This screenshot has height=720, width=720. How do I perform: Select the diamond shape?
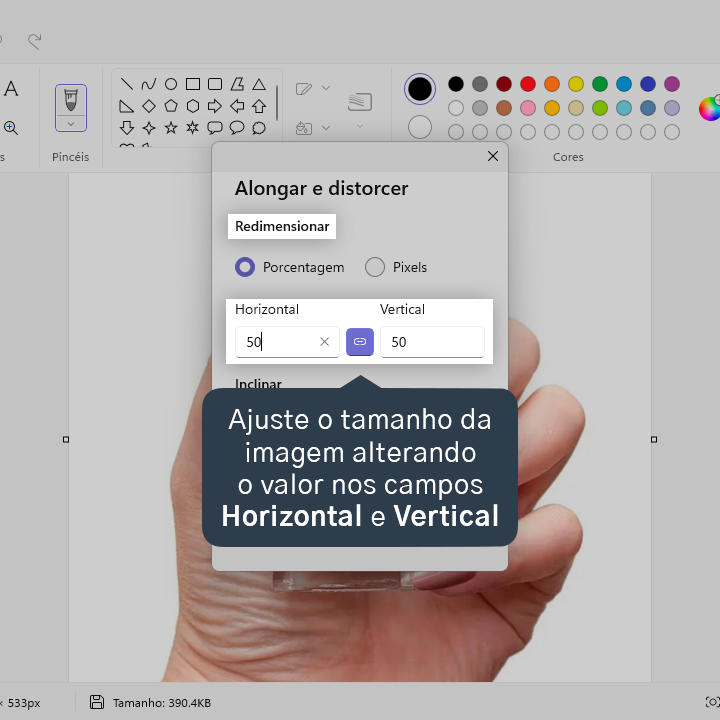[149, 107]
